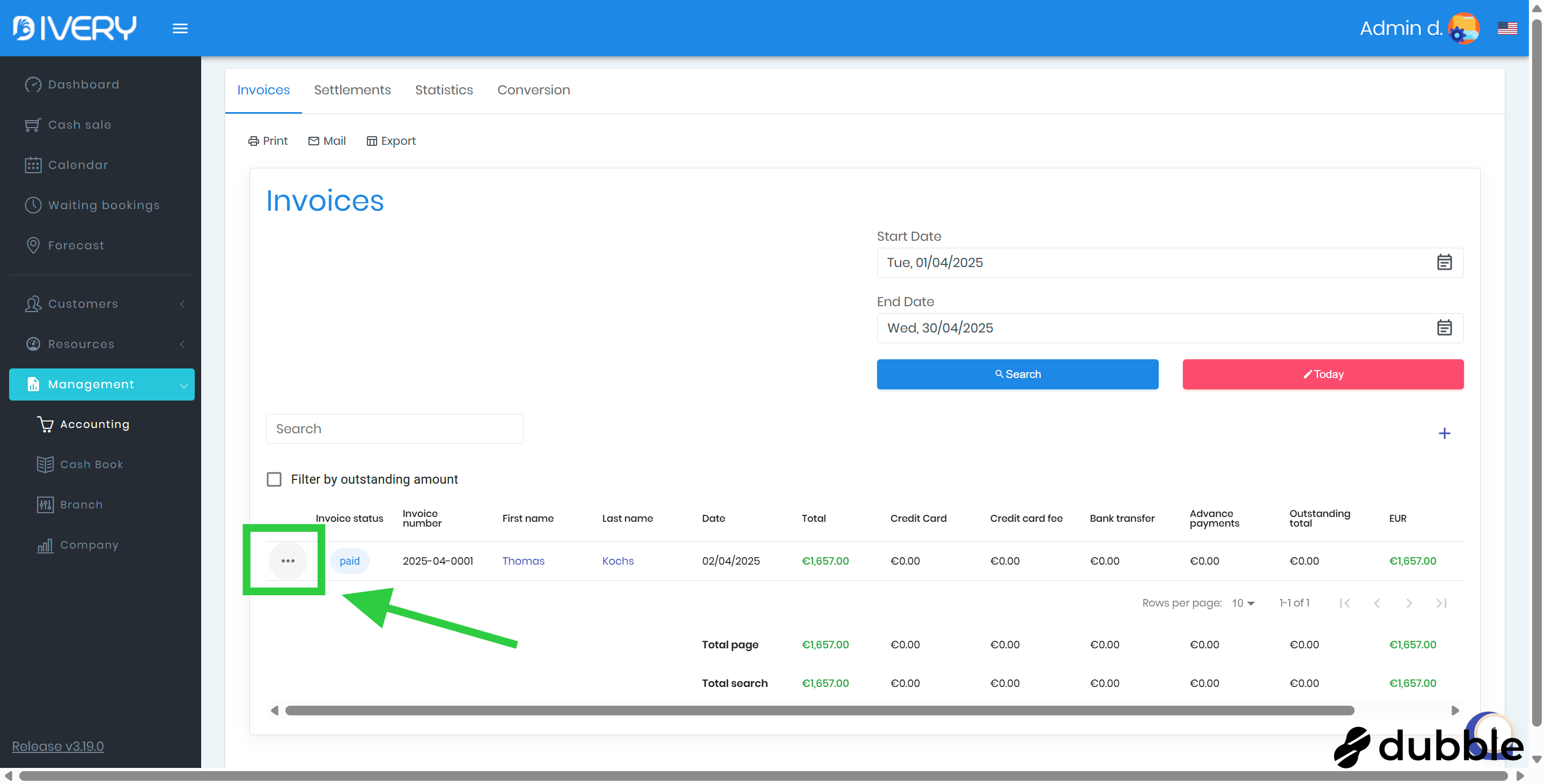
Task: Click the invoice Search text field
Action: [x=394, y=428]
